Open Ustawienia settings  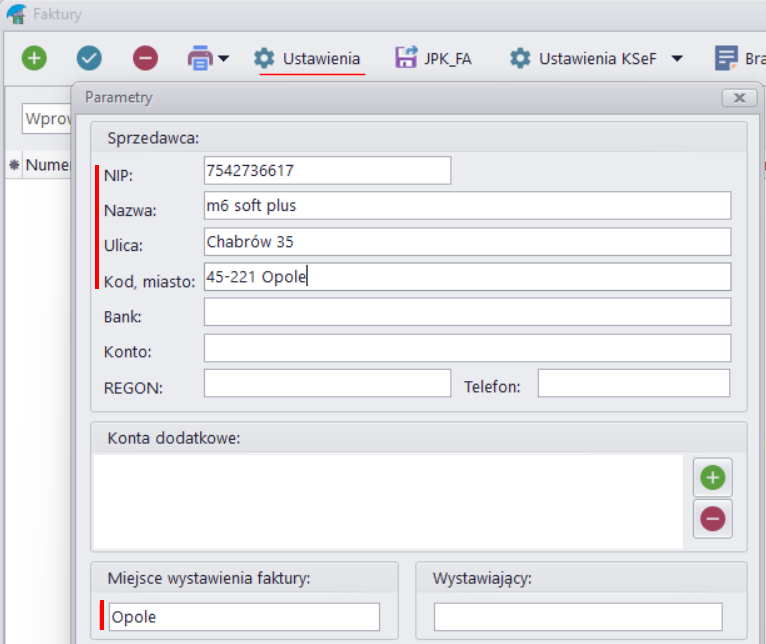click(x=308, y=59)
